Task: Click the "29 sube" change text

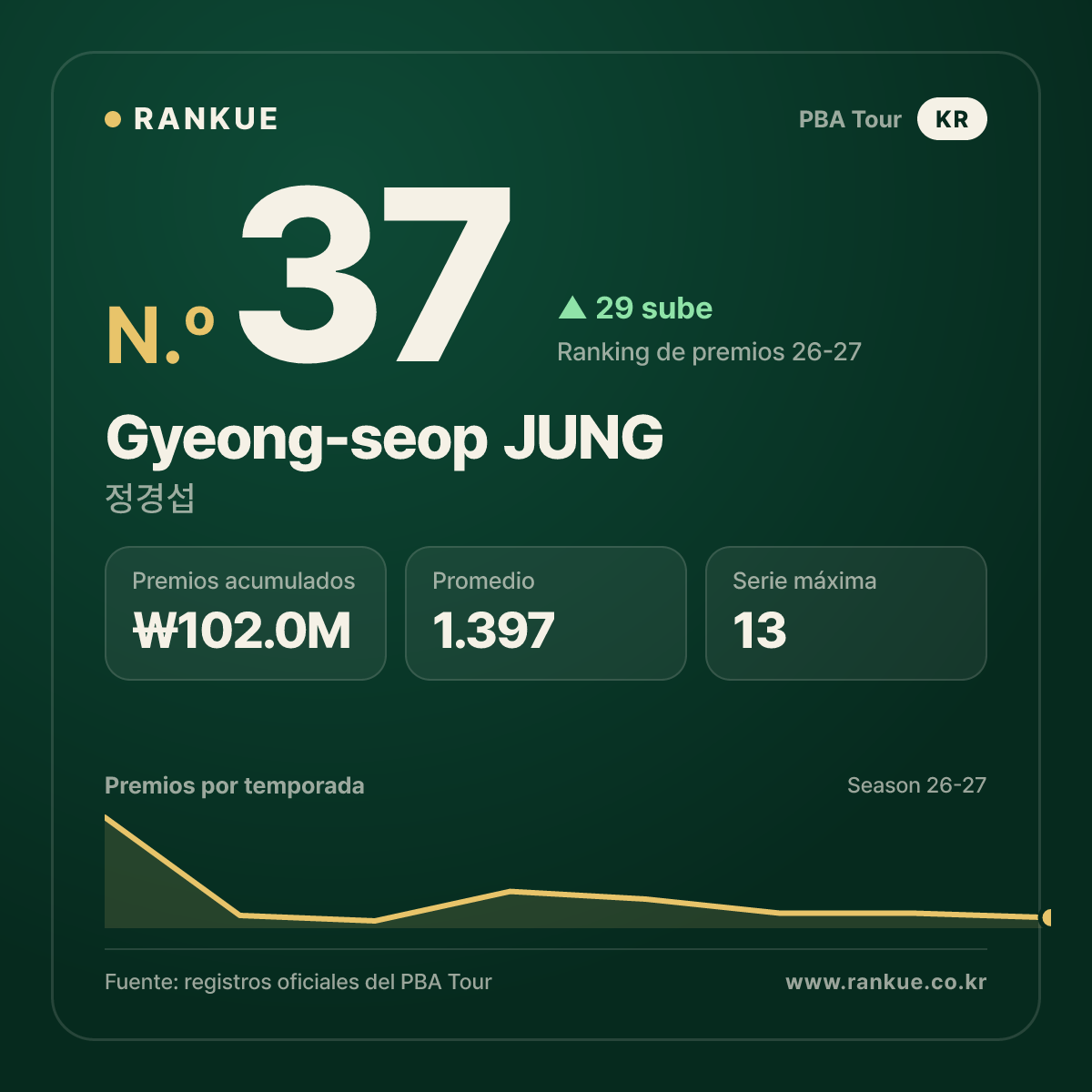Action: 653,308
